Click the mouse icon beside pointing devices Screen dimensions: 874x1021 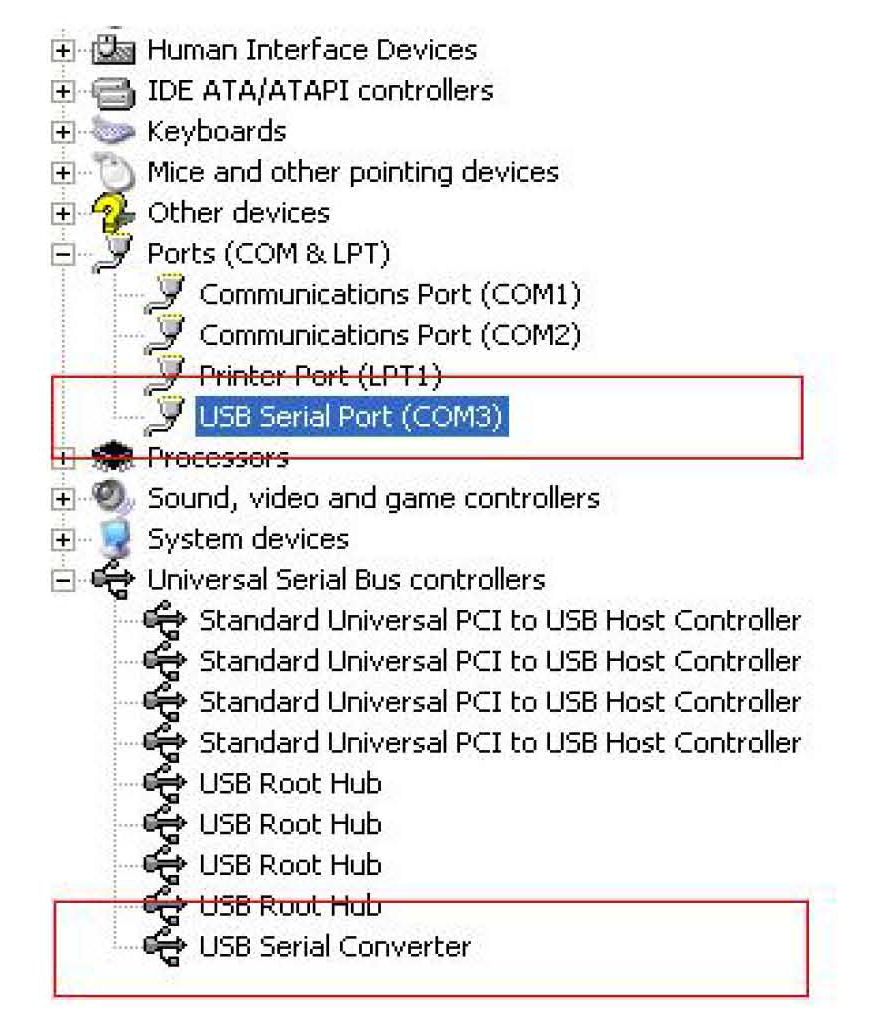tap(115, 171)
